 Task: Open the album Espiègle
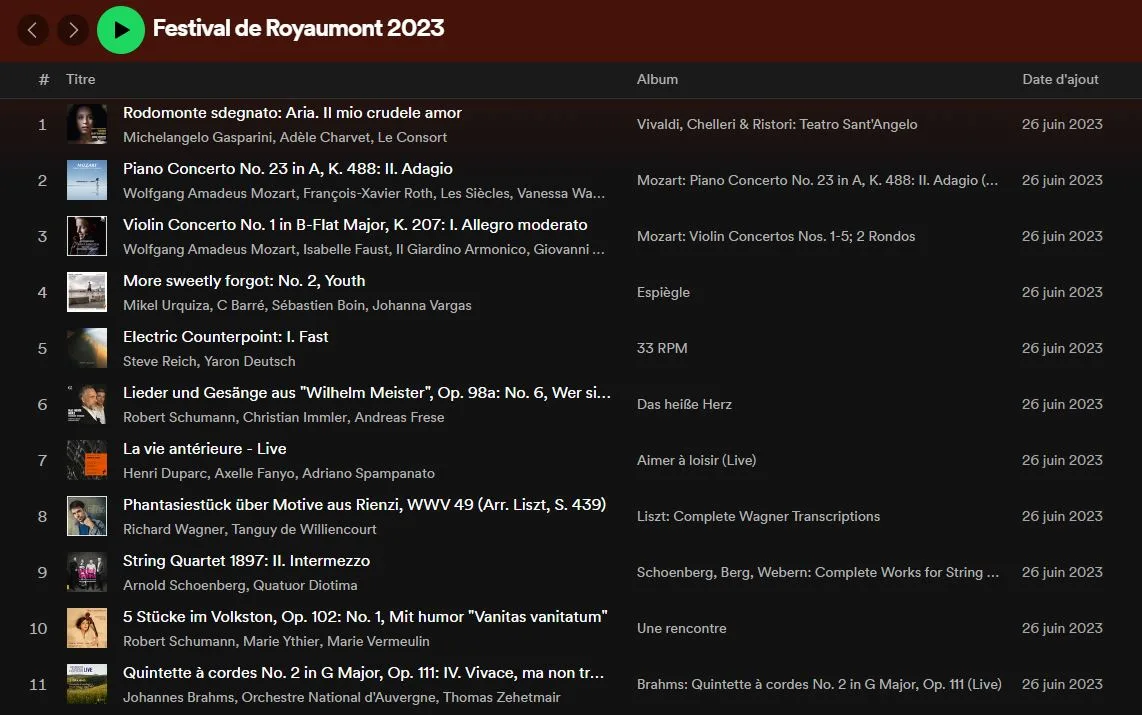[663, 292]
